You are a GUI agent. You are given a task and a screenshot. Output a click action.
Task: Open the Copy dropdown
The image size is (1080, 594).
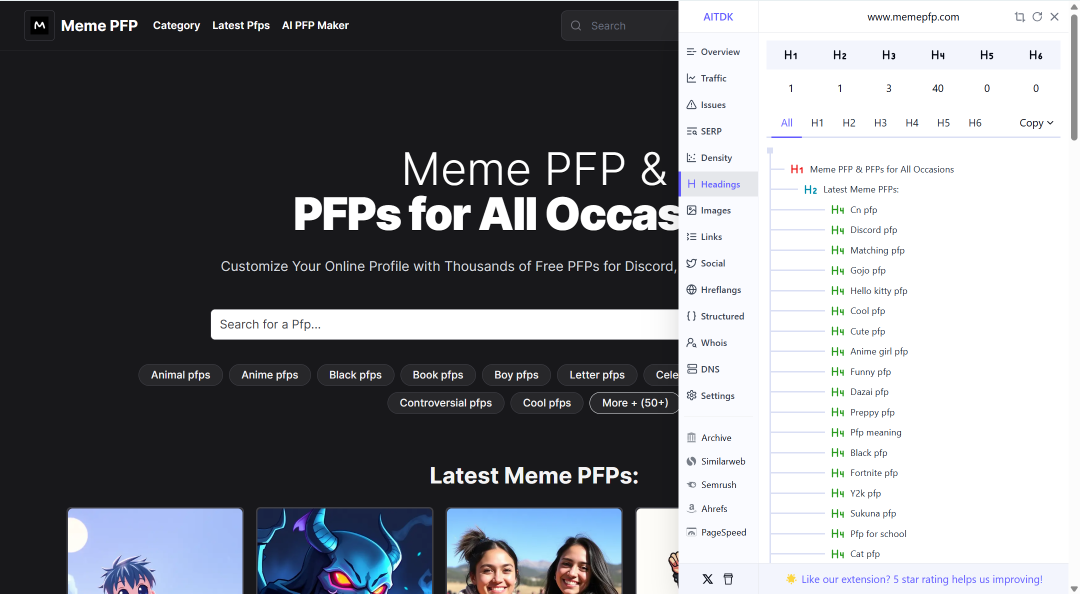point(1037,123)
